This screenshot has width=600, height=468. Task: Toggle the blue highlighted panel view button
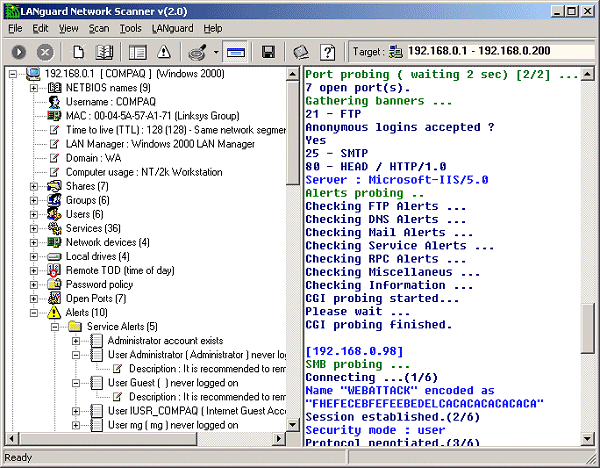pyautogui.click(x=235, y=51)
